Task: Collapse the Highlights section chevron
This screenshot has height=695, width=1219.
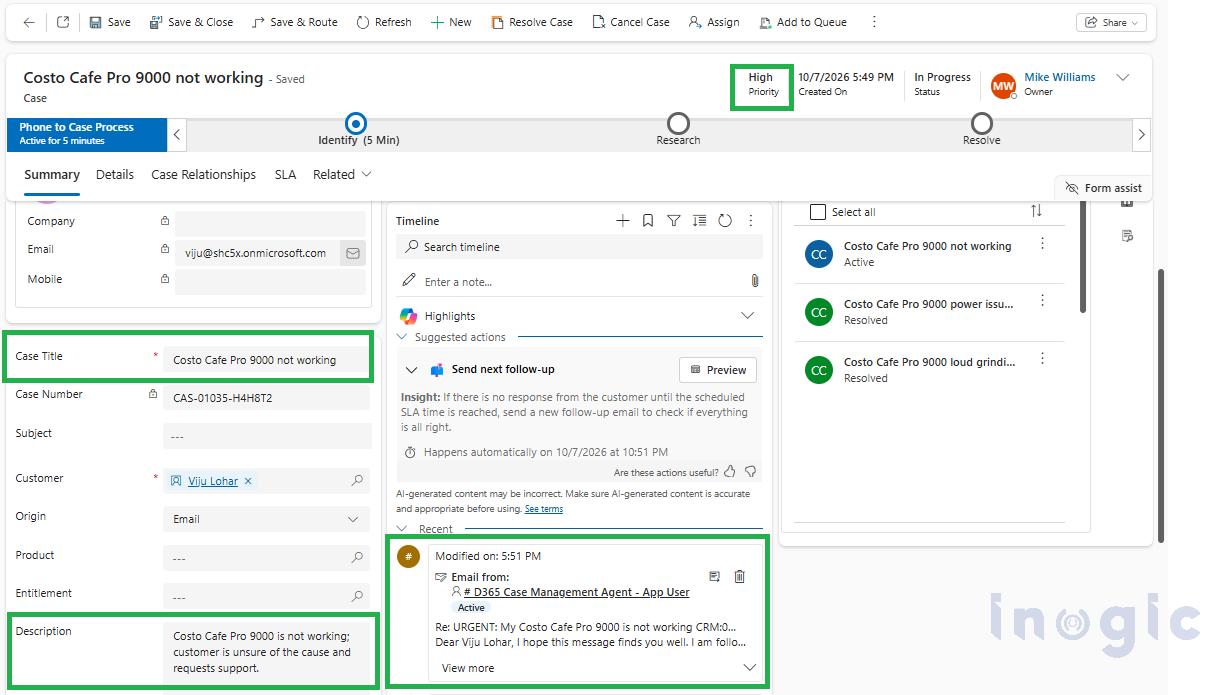Action: pyautogui.click(x=747, y=316)
